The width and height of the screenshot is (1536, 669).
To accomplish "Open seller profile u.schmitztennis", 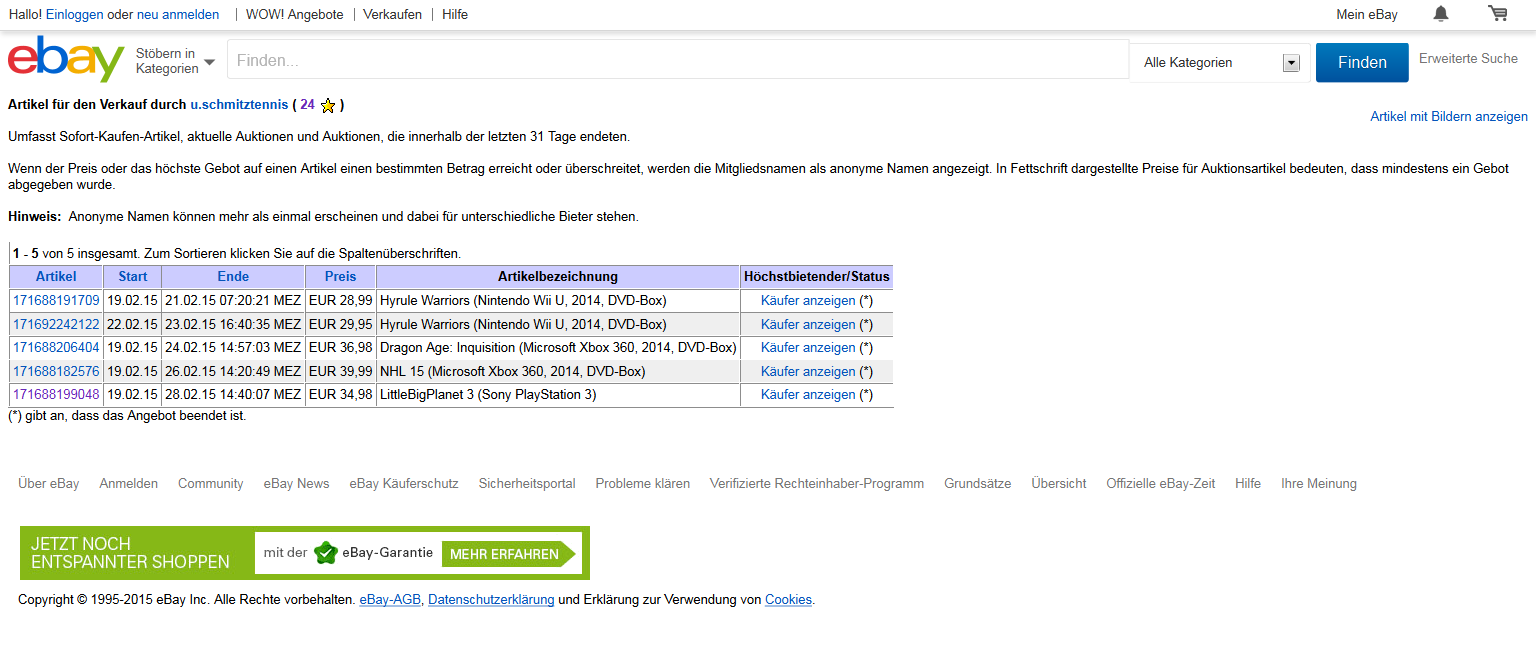I will pos(239,105).
